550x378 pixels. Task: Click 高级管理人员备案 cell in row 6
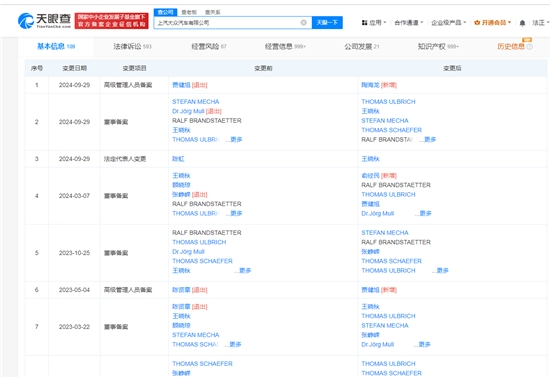coord(128,290)
